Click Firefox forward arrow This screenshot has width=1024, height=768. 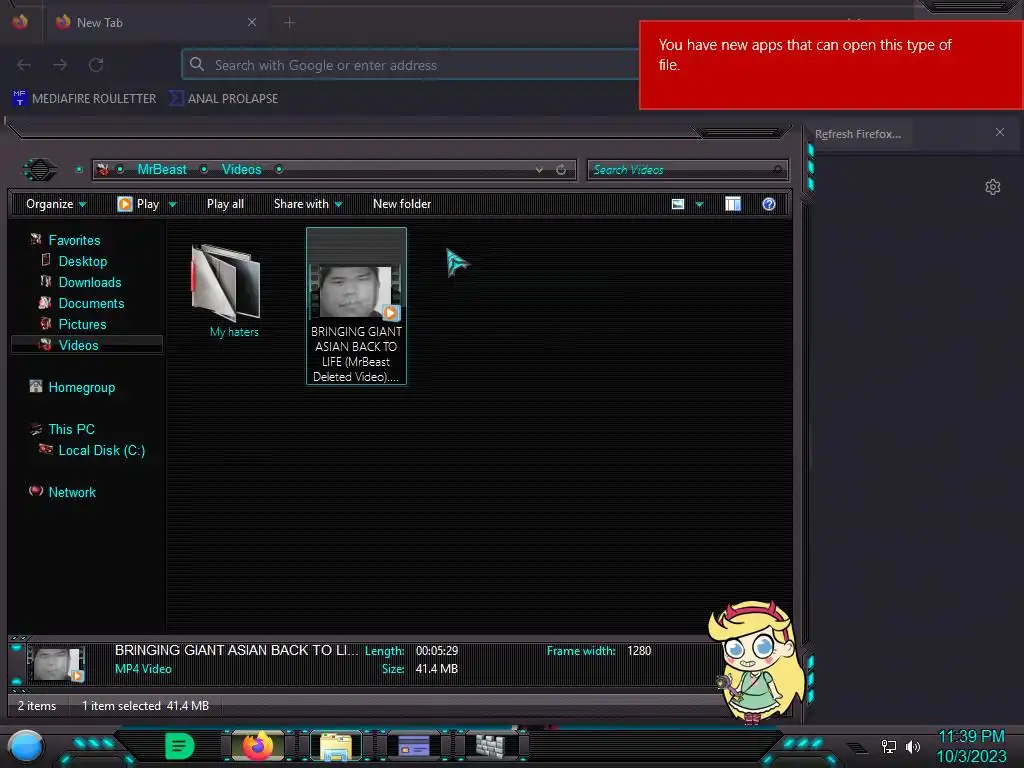60,65
